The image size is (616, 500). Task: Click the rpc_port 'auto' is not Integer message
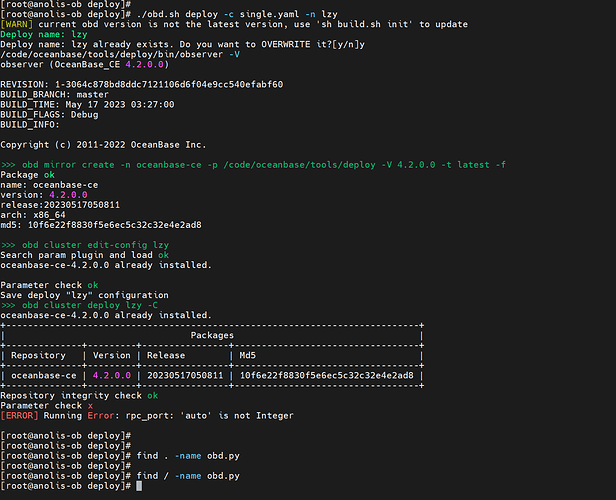(209, 416)
